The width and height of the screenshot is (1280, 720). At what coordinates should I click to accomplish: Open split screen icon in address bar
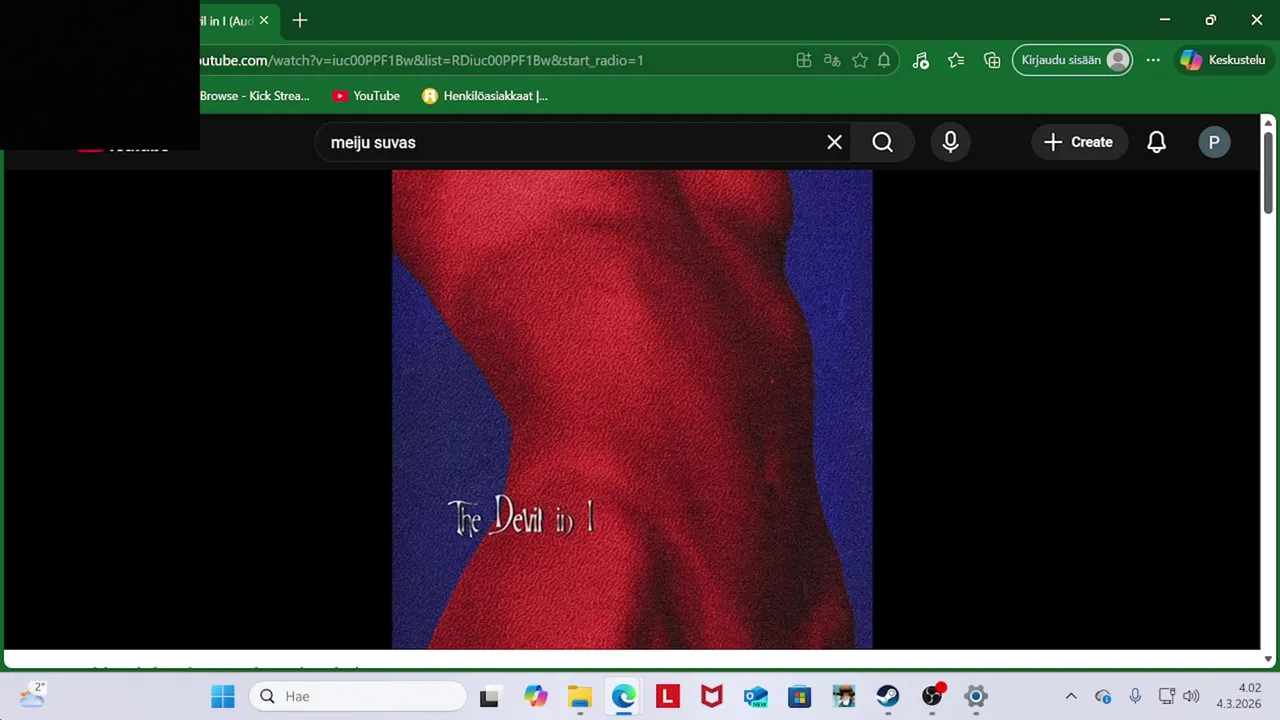(x=803, y=60)
